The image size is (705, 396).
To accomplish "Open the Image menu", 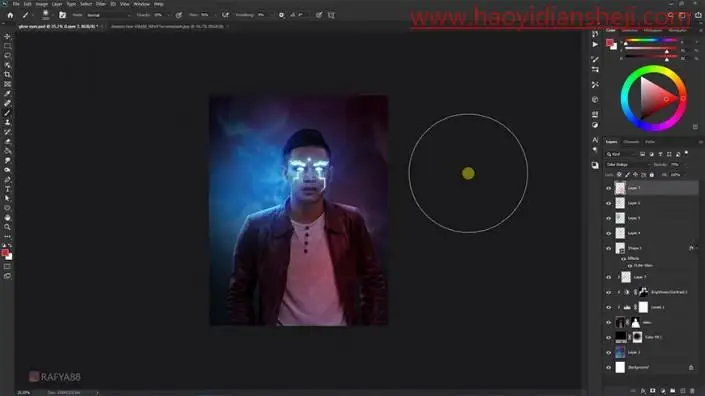I will (41, 4).
